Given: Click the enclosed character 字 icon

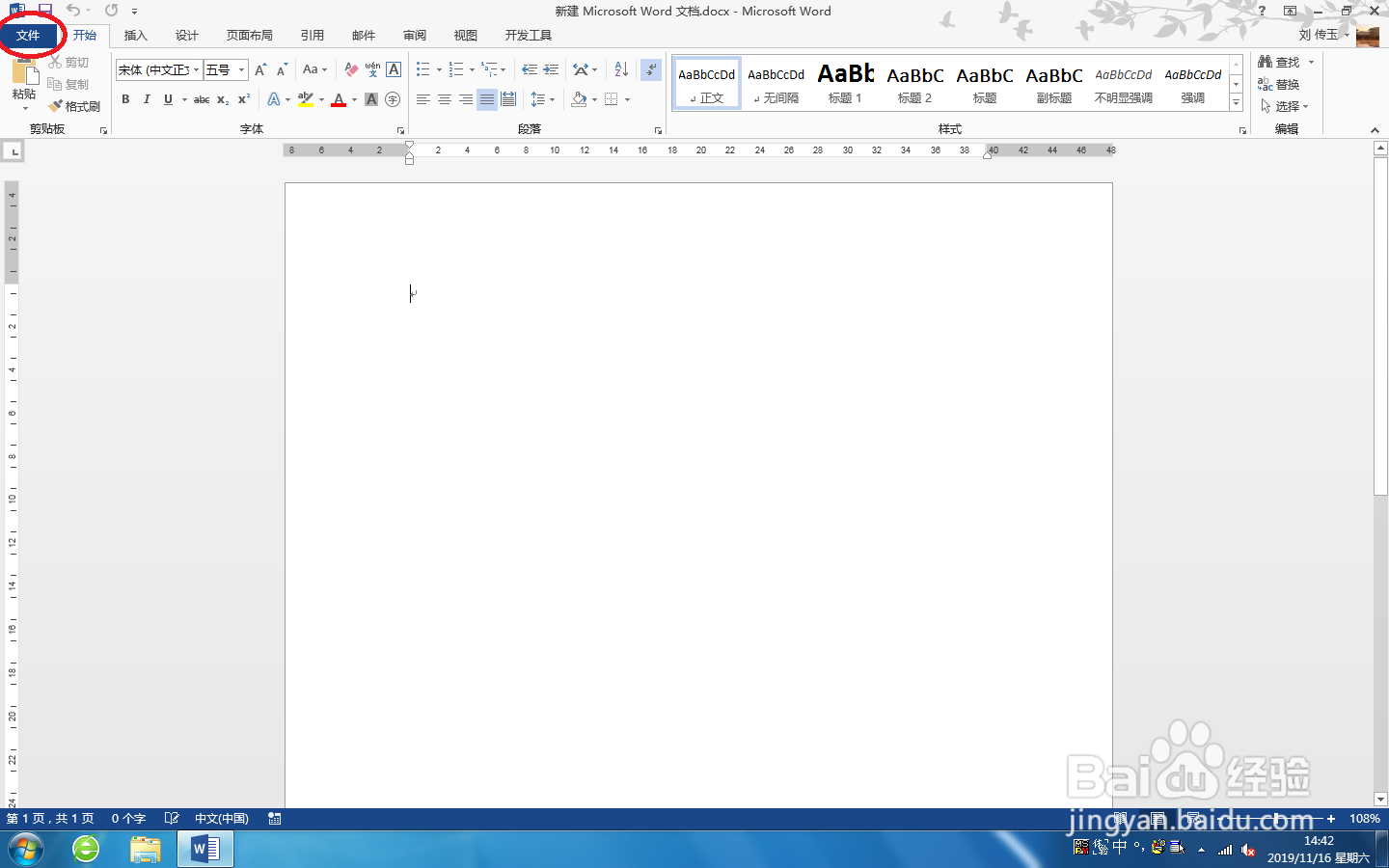Looking at the screenshot, I should click(393, 99).
